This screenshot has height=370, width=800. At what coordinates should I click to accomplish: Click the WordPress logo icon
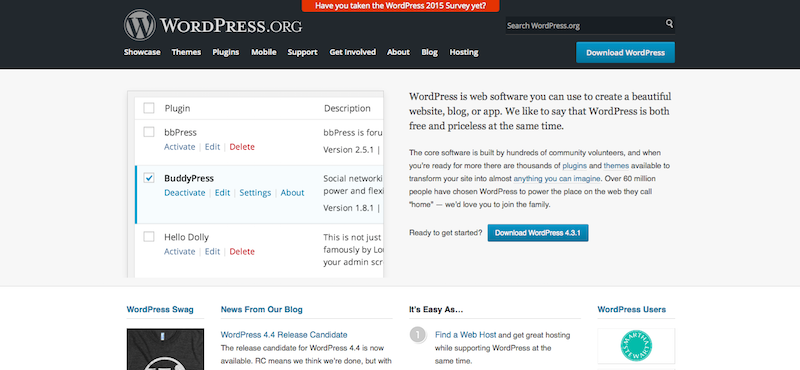(139, 25)
